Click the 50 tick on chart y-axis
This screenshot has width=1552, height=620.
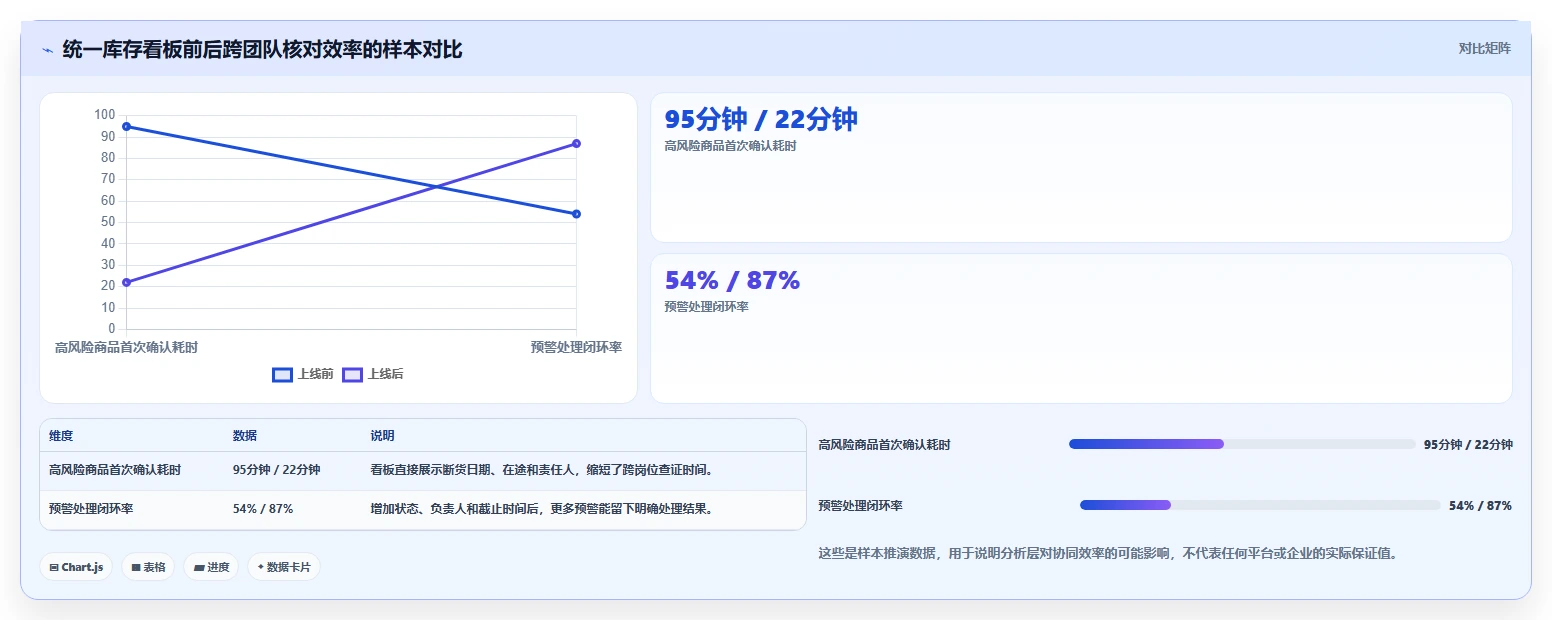click(x=108, y=222)
